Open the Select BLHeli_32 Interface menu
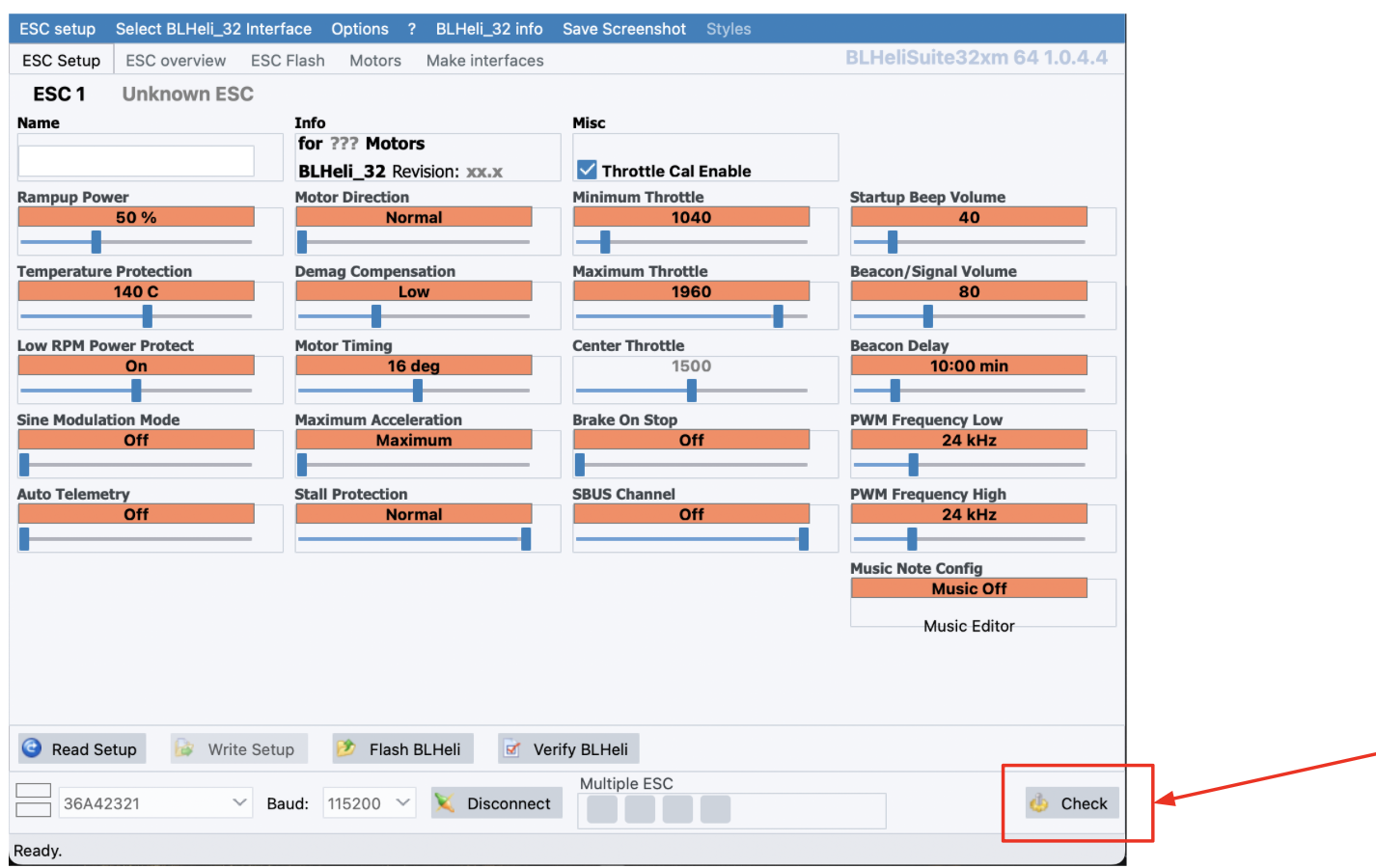Viewport: 1376px width, 868px height. point(213,29)
